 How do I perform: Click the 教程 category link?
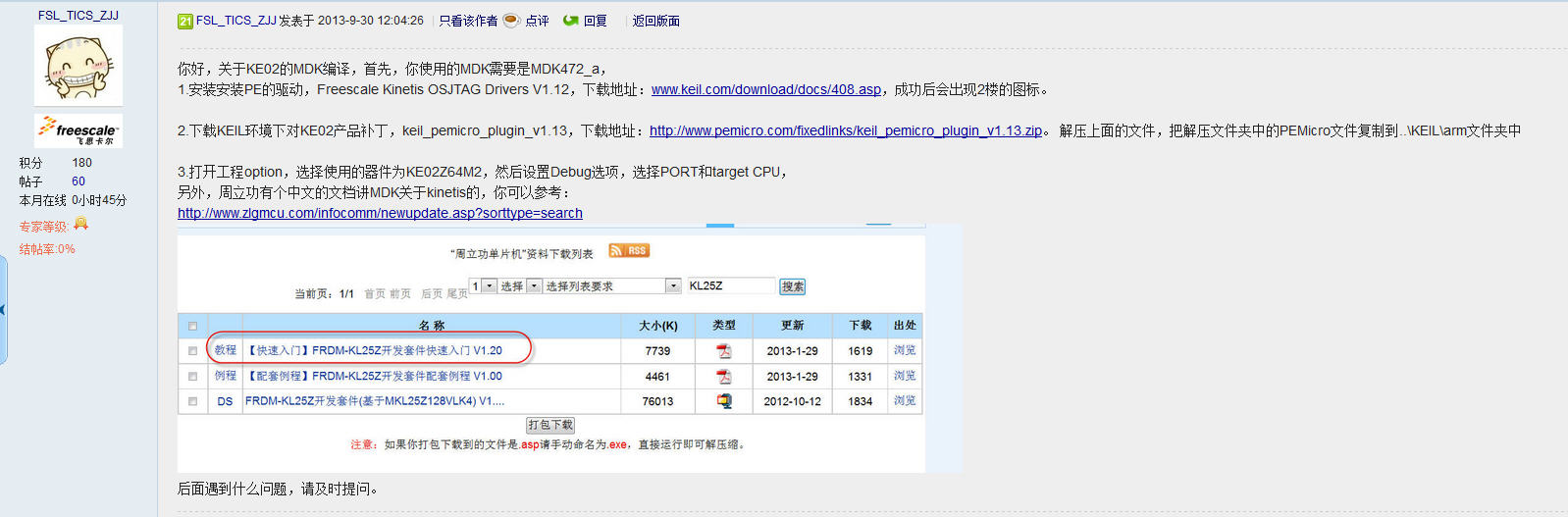[226, 350]
